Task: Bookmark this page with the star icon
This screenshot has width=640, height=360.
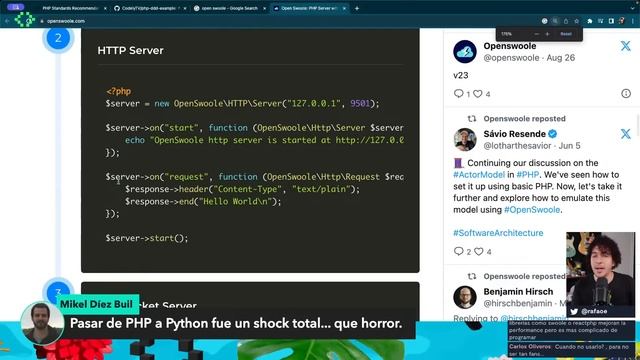Action: [576, 21]
